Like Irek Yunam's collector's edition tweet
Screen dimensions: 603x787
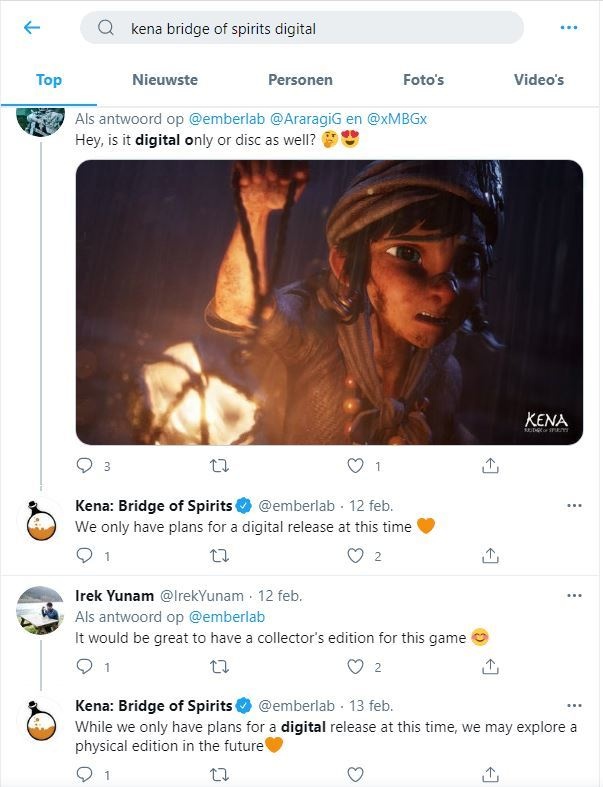click(x=355, y=667)
